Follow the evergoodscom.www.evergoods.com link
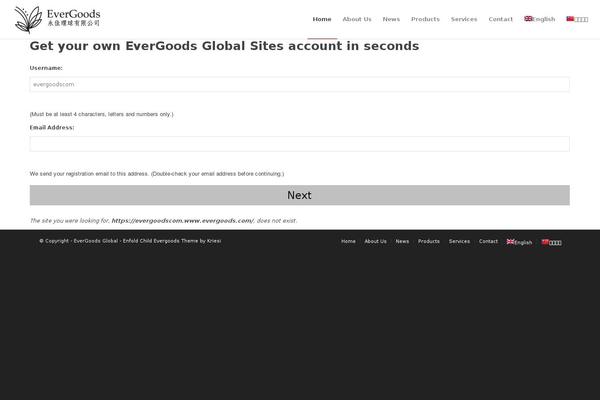The height and width of the screenshot is (400, 600). tap(183, 221)
